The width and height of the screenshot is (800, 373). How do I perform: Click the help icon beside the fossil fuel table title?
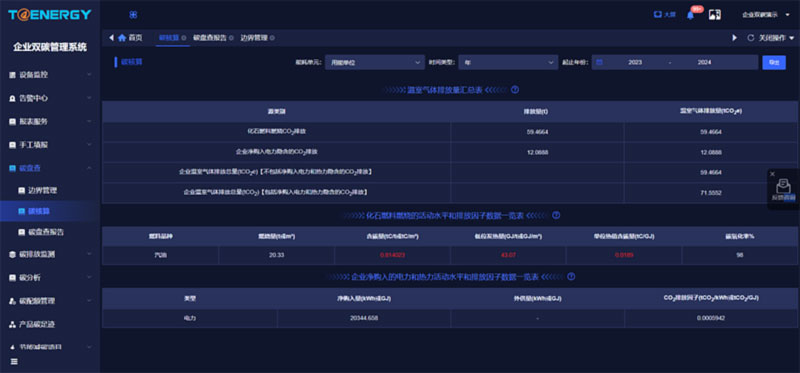coord(556,215)
